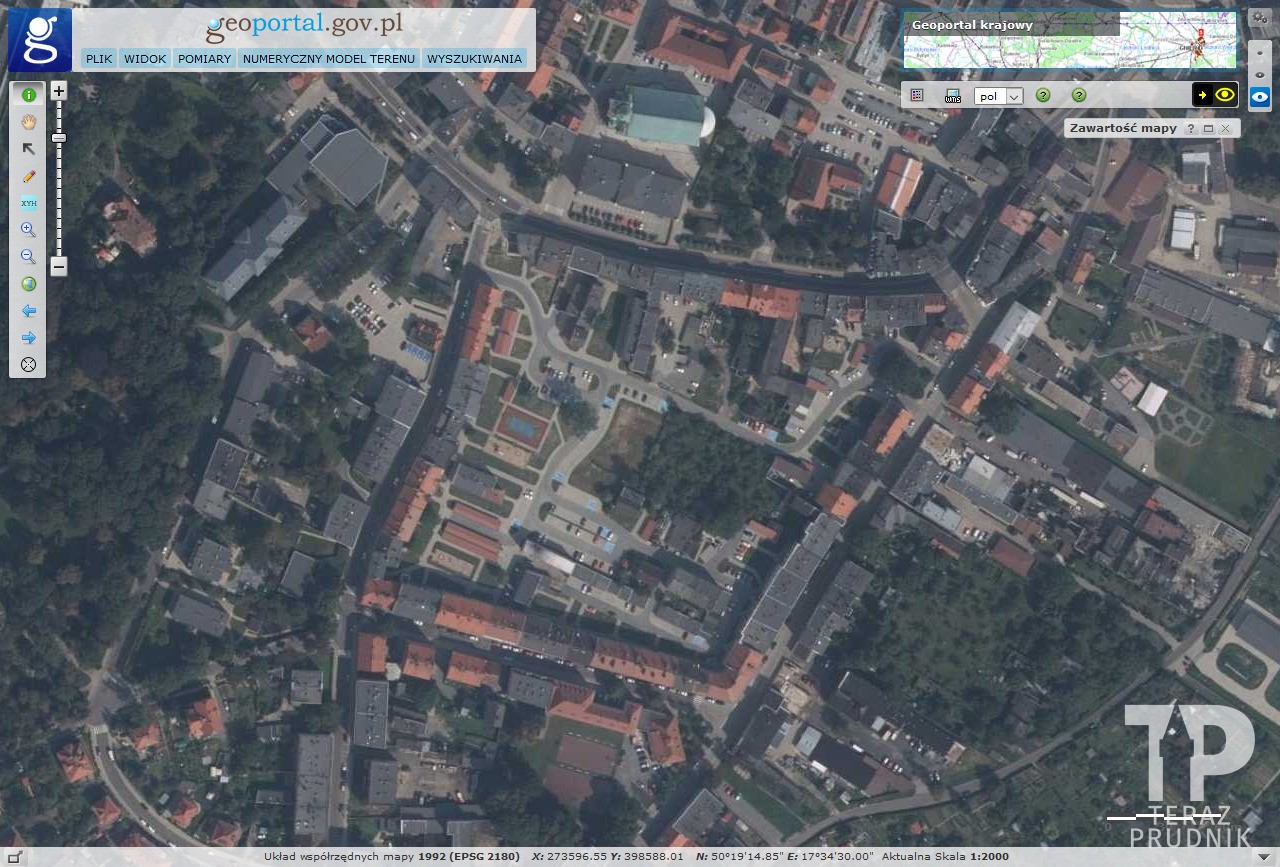
Task: Select the medium eye visibility level
Action: (1260, 73)
